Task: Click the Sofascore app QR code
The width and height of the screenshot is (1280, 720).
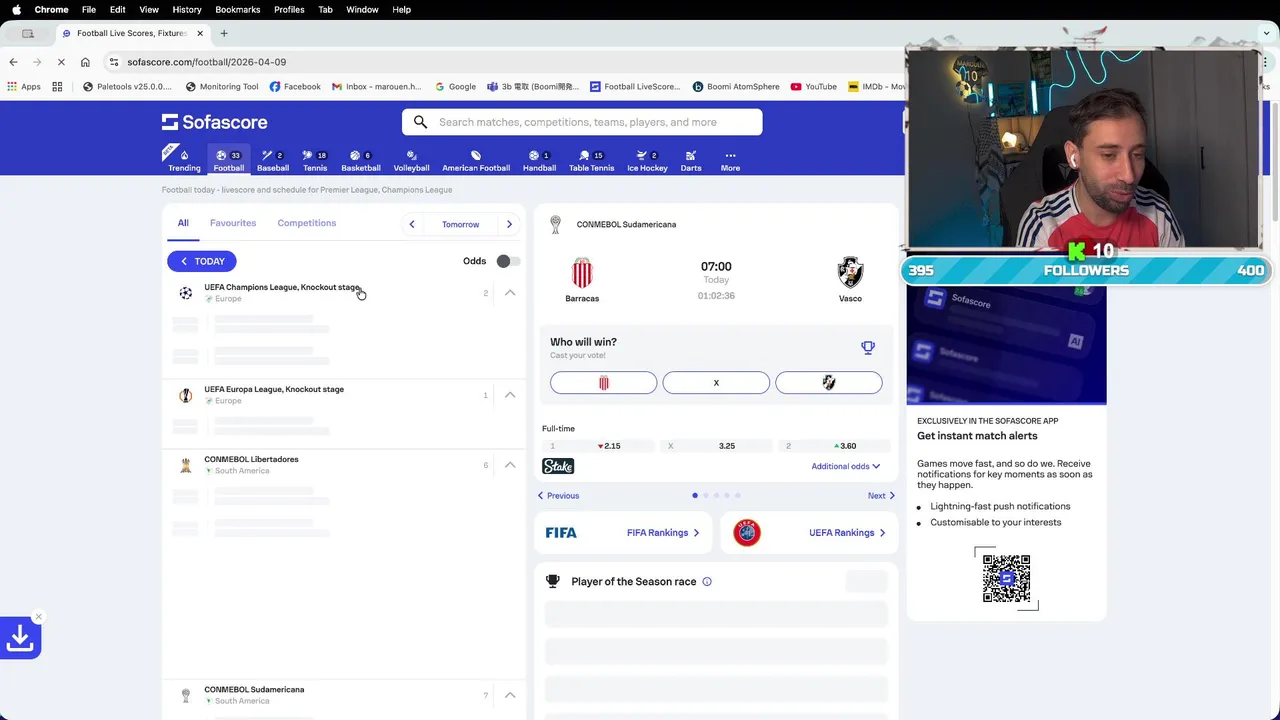Action: (1006, 578)
